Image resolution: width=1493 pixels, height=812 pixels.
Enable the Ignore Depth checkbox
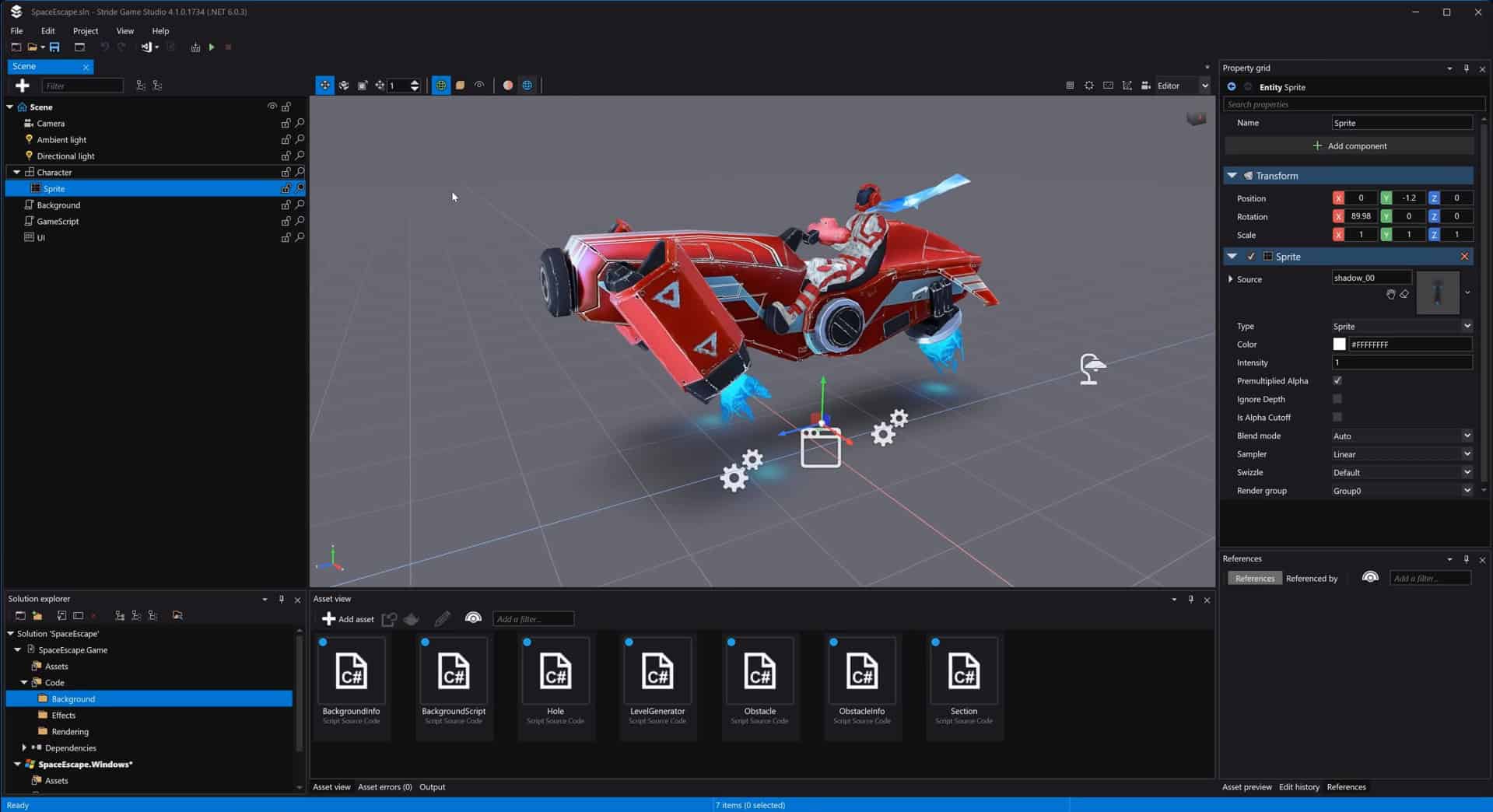[1337, 398]
